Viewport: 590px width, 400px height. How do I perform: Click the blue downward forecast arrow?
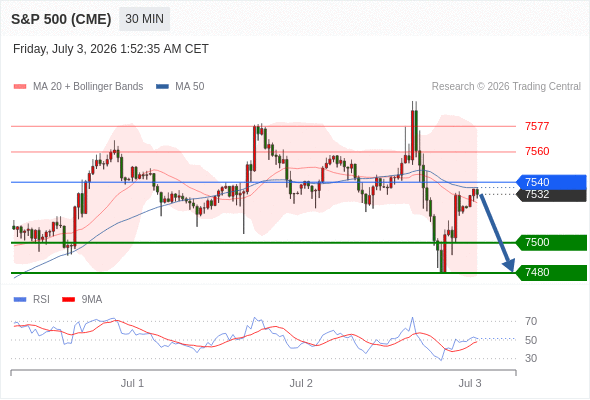pyautogui.click(x=497, y=232)
